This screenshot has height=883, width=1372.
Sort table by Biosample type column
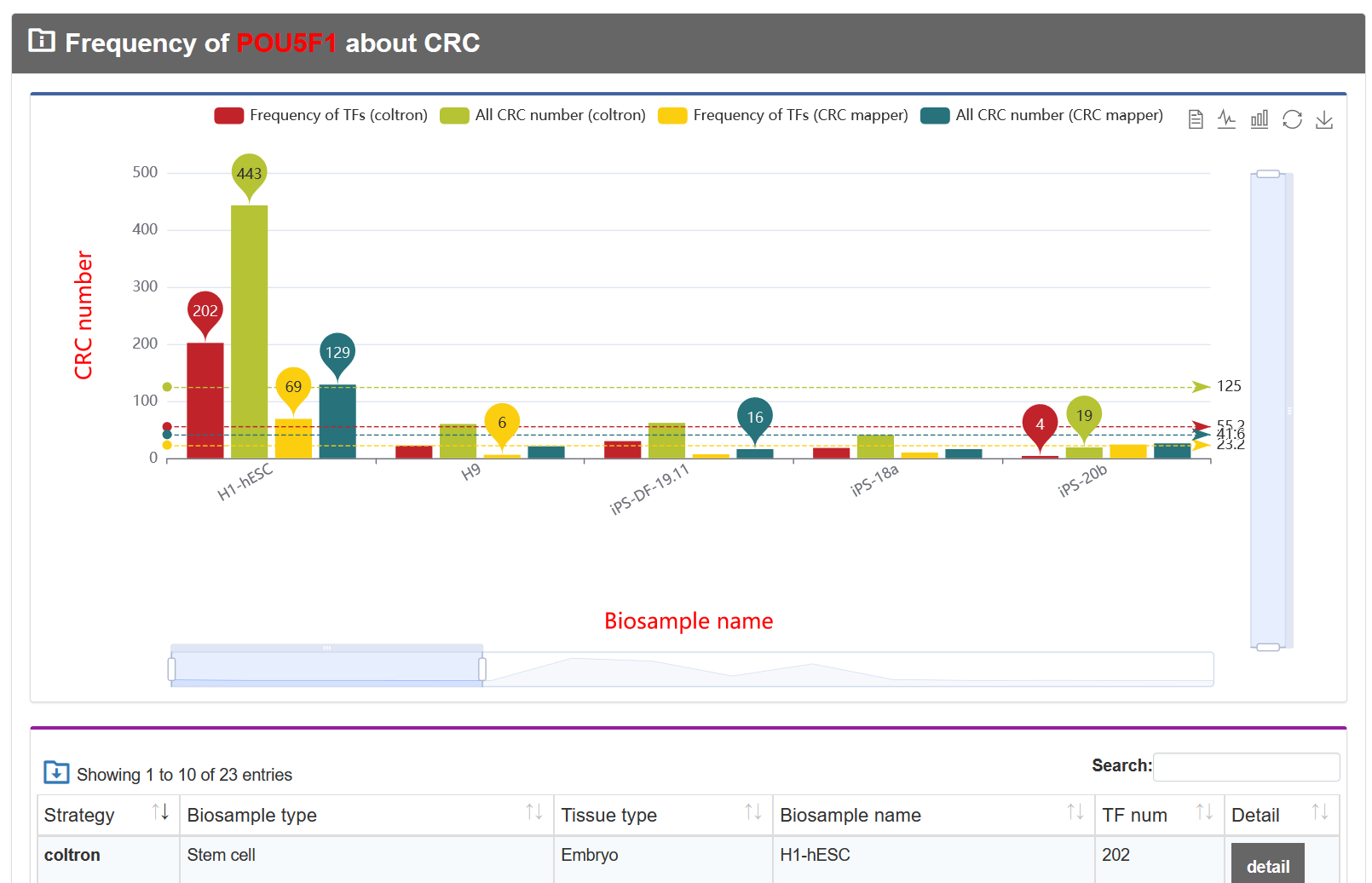point(366,815)
